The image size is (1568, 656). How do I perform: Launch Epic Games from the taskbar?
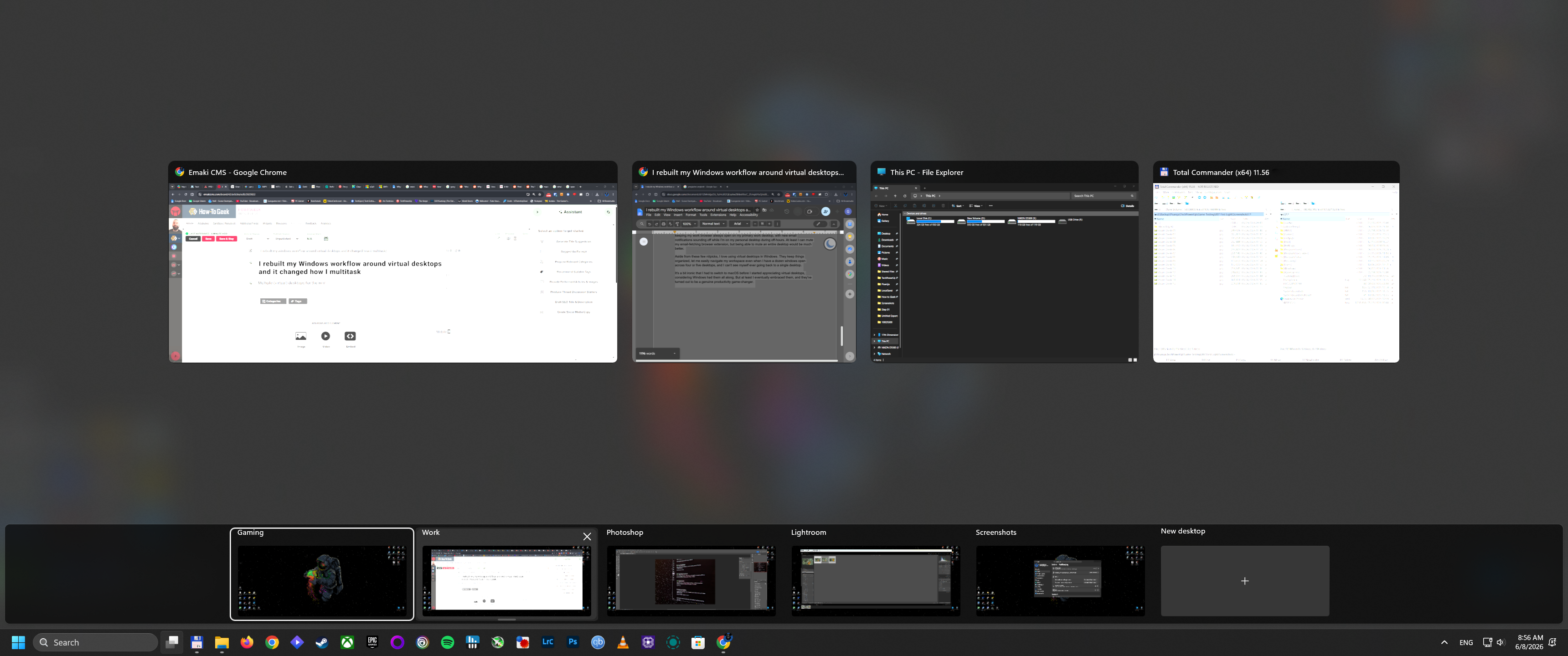[x=372, y=642]
